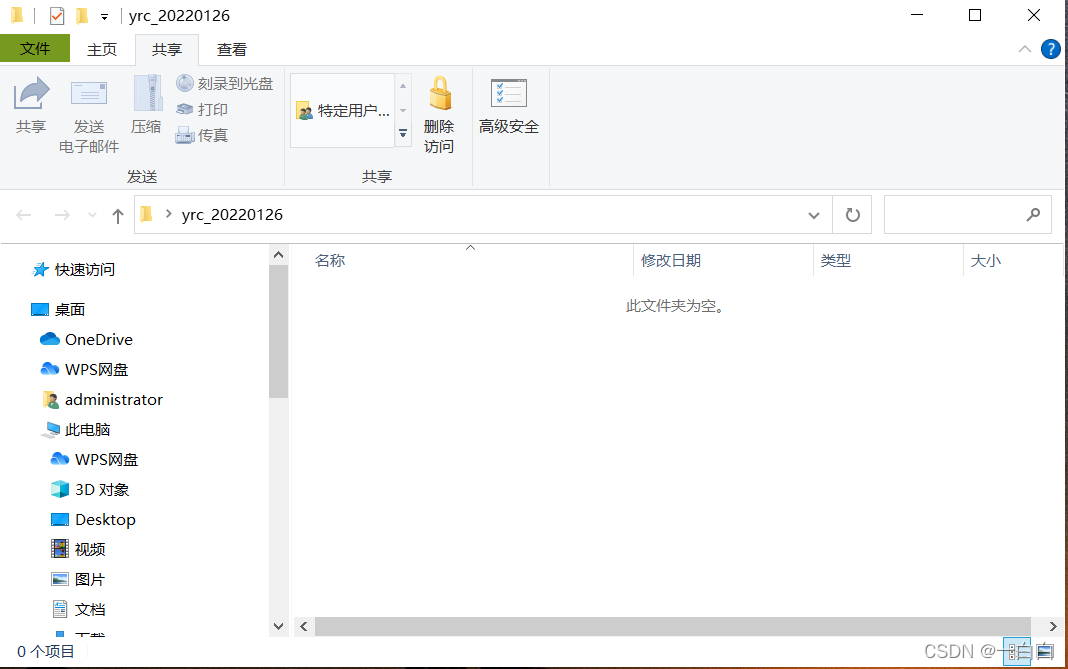The width and height of the screenshot is (1068, 669).
Task: Click navigation pane scroll up arrow
Action: tap(278, 255)
